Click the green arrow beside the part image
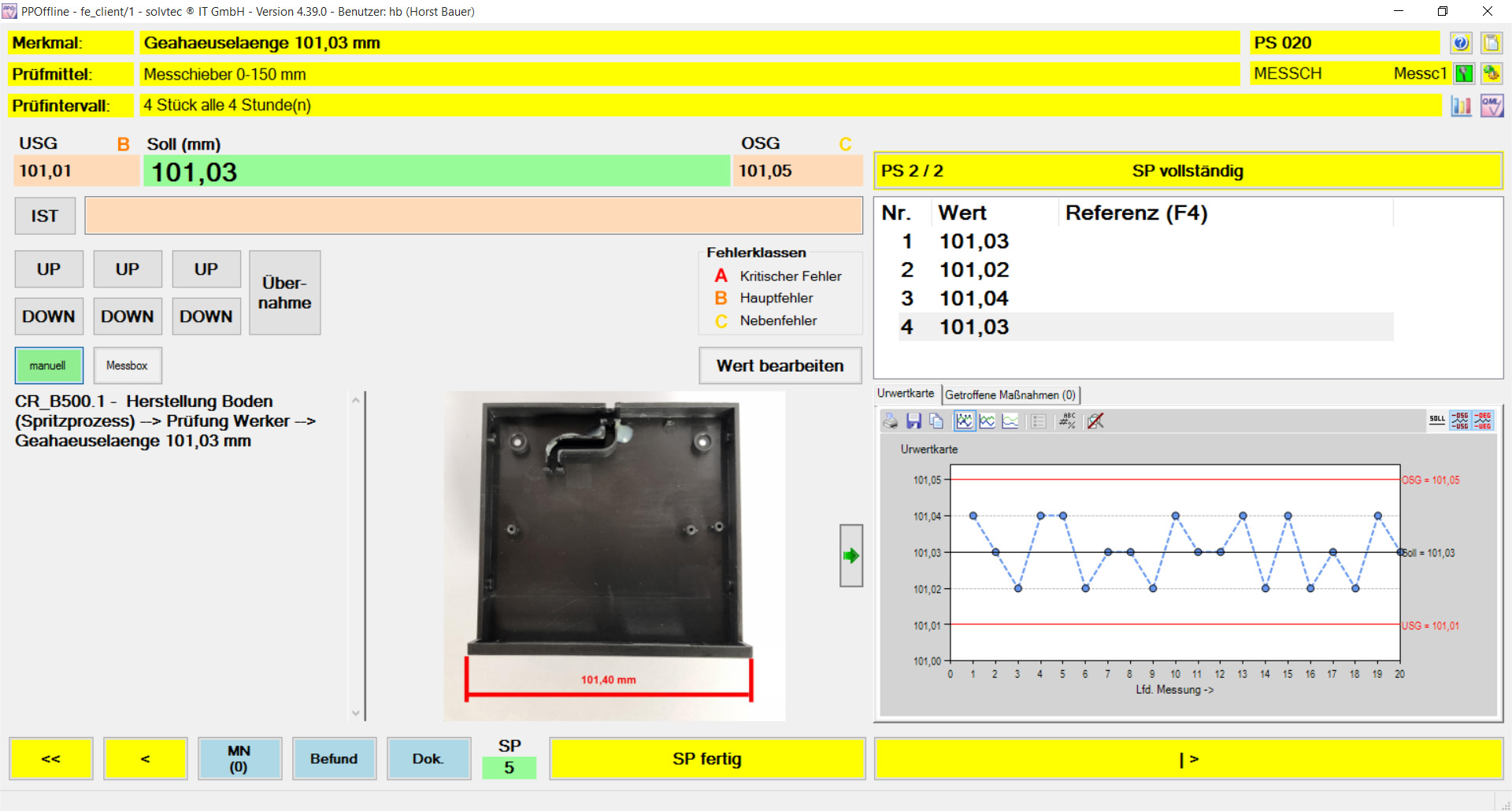The image size is (1512, 811). point(850,556)
